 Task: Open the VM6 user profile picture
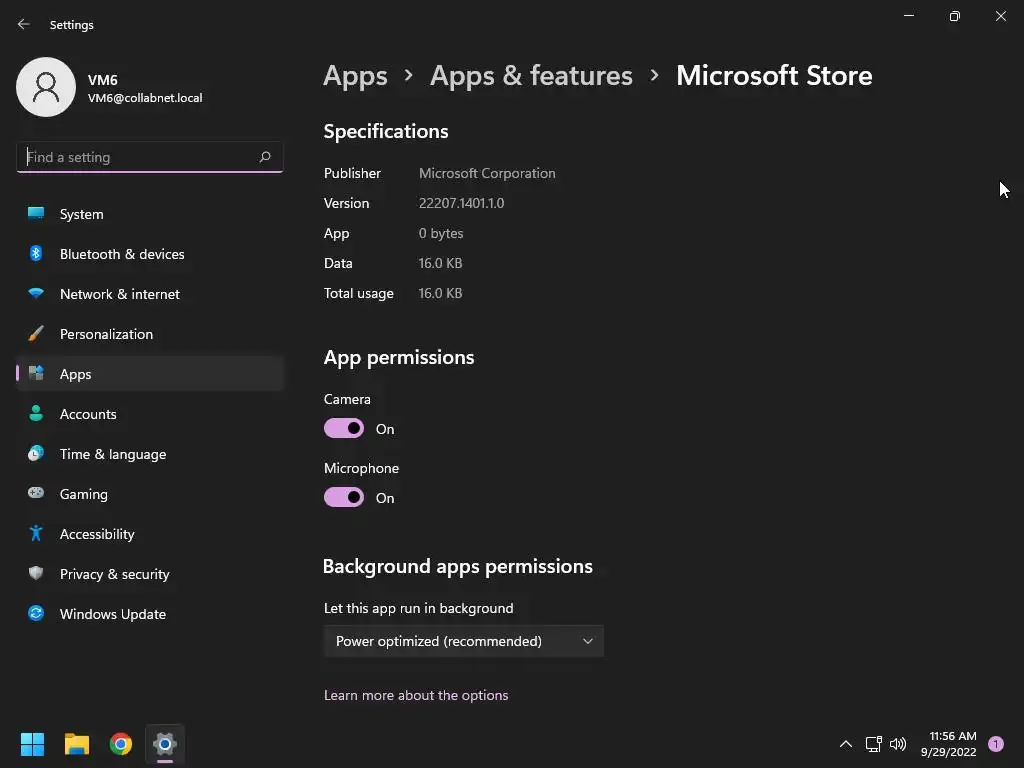[46, 87]
